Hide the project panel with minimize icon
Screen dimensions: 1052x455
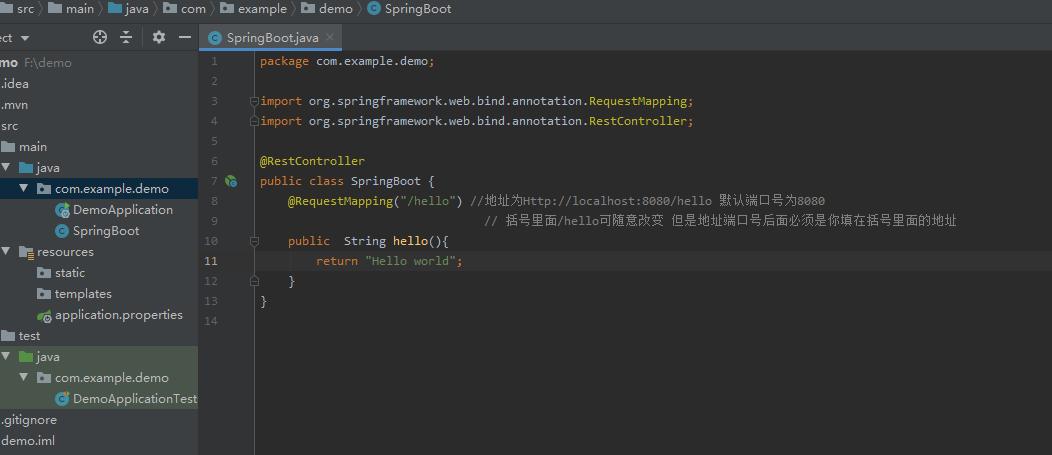(x=185, y=38)
